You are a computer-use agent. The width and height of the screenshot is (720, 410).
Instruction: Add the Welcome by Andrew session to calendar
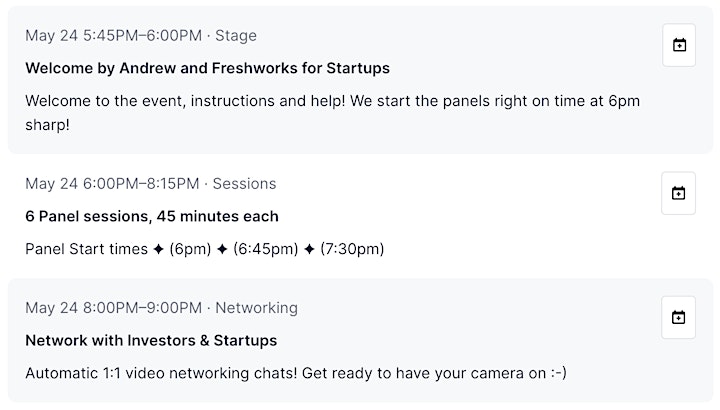tap(679, 45)
